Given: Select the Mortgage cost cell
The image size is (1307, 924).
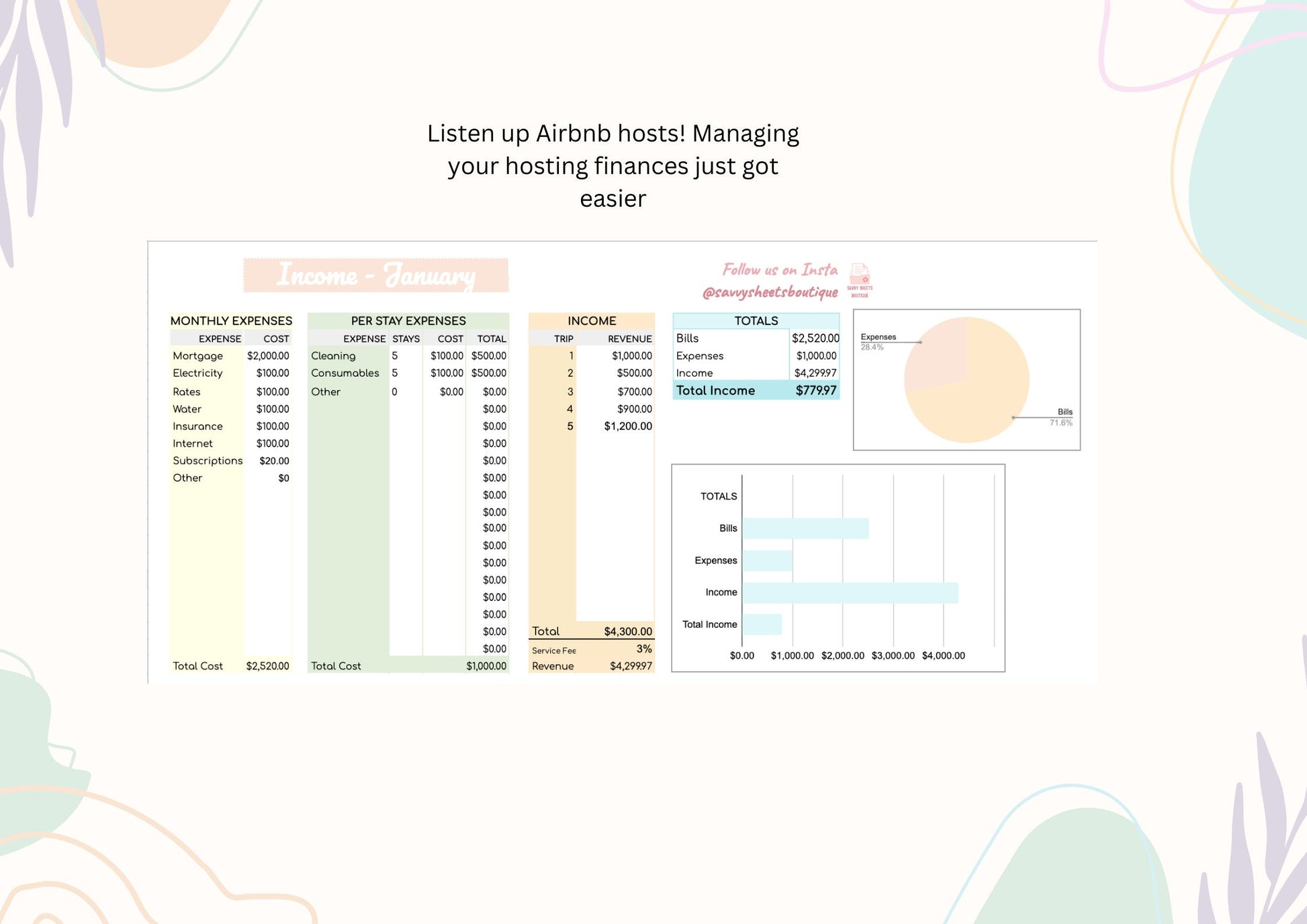Looking at the screenshot, I should click(x=268, y=356).
